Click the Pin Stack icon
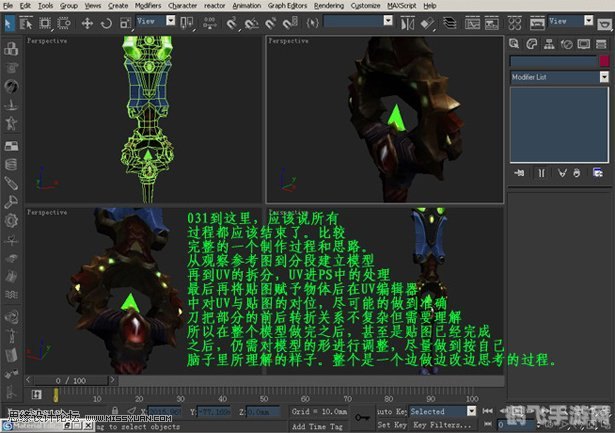Screen dimensions: 615x433 point(519,174)
